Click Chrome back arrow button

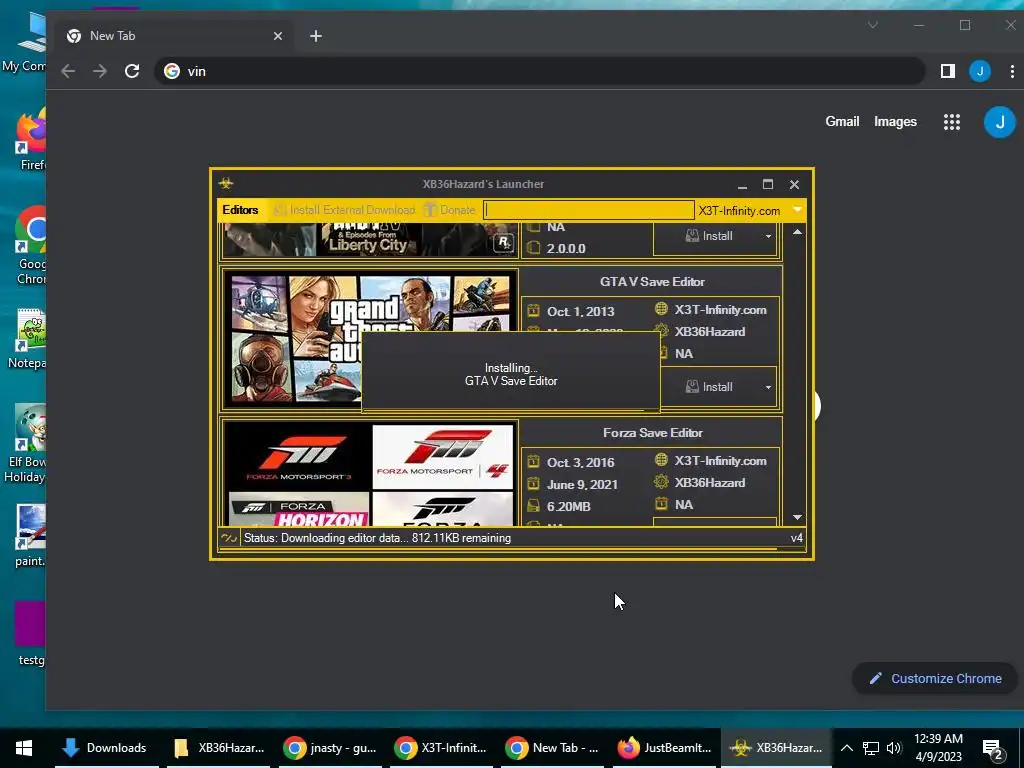68,71
